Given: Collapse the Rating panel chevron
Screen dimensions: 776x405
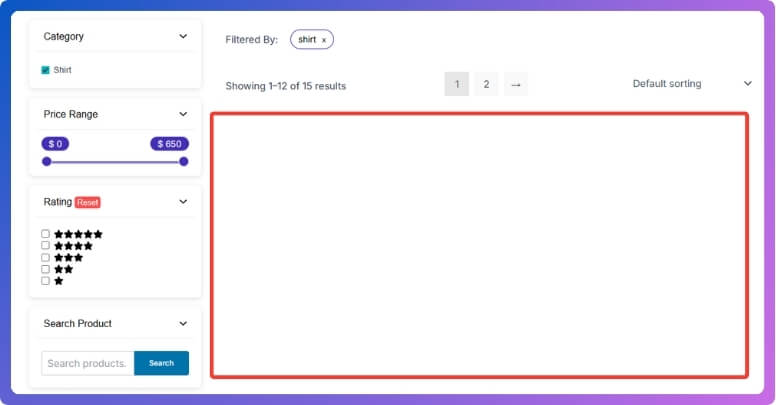Looking at the screenshot, I should click(183, 202).
